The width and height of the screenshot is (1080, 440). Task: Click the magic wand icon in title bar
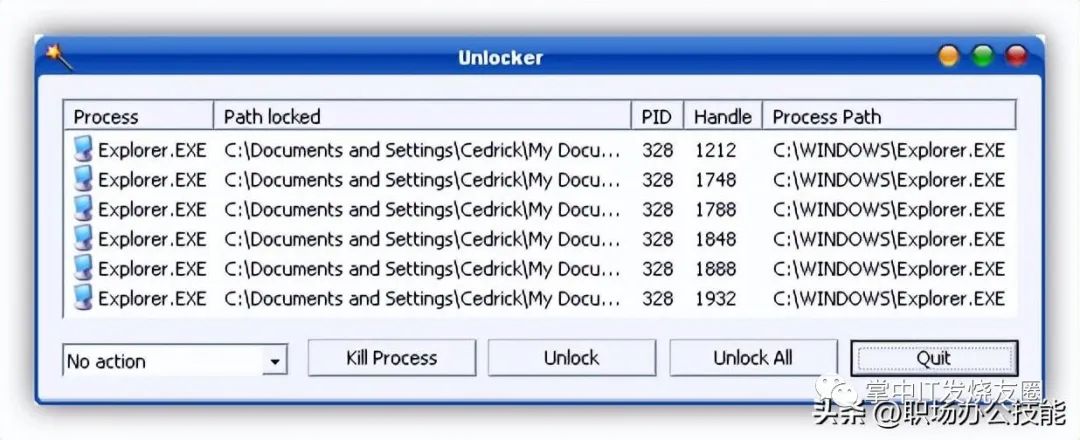tap(59, 56)
